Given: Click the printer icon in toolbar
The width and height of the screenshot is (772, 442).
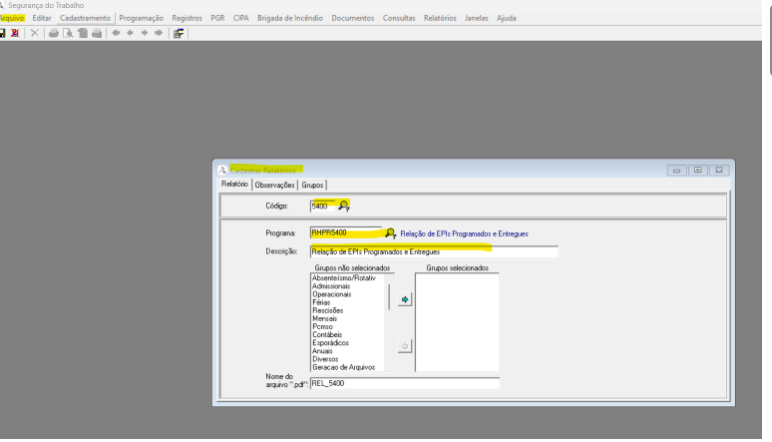Looking at the screenshot, I should coord(53,33).
